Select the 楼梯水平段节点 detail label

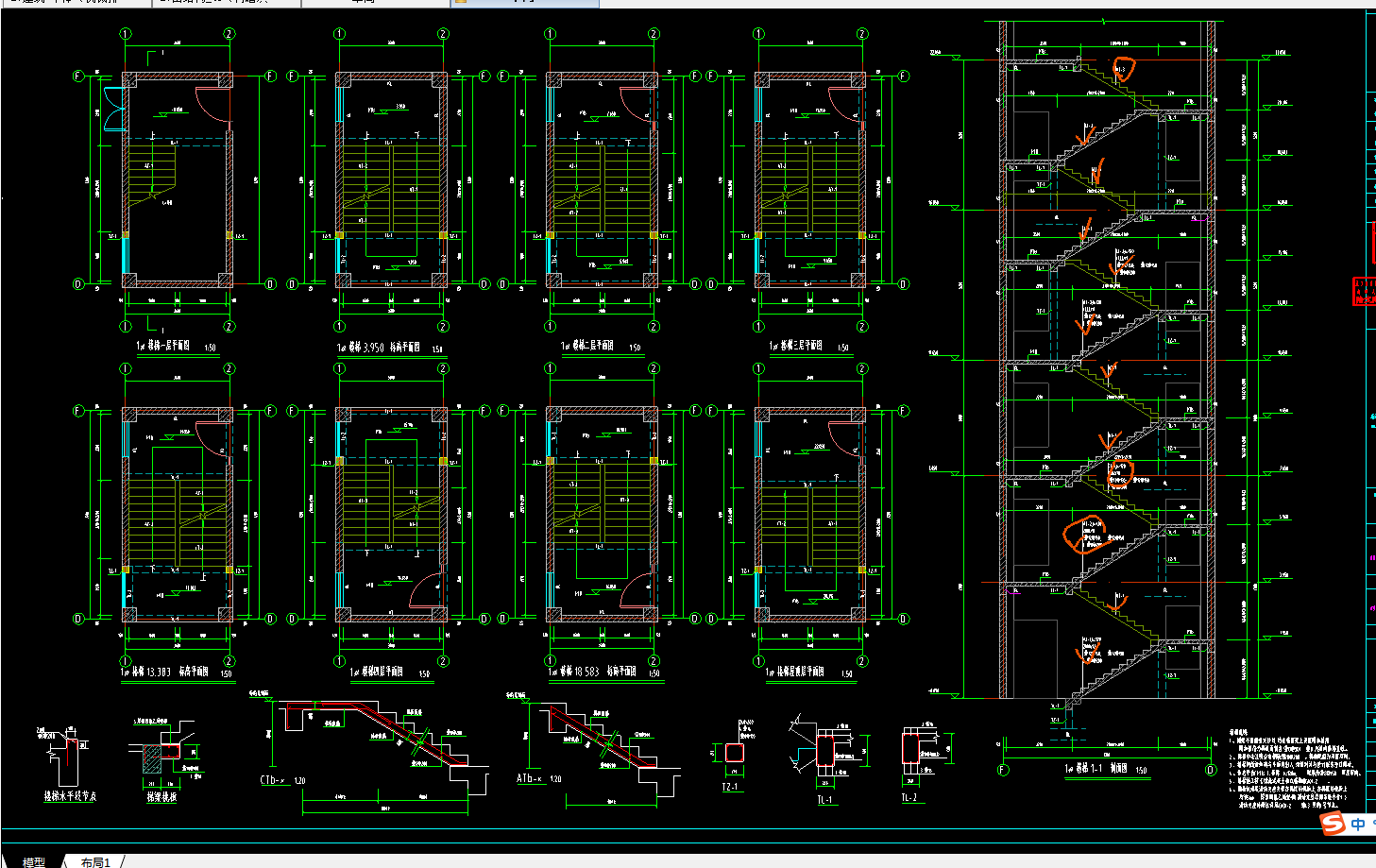pos(70,796)
